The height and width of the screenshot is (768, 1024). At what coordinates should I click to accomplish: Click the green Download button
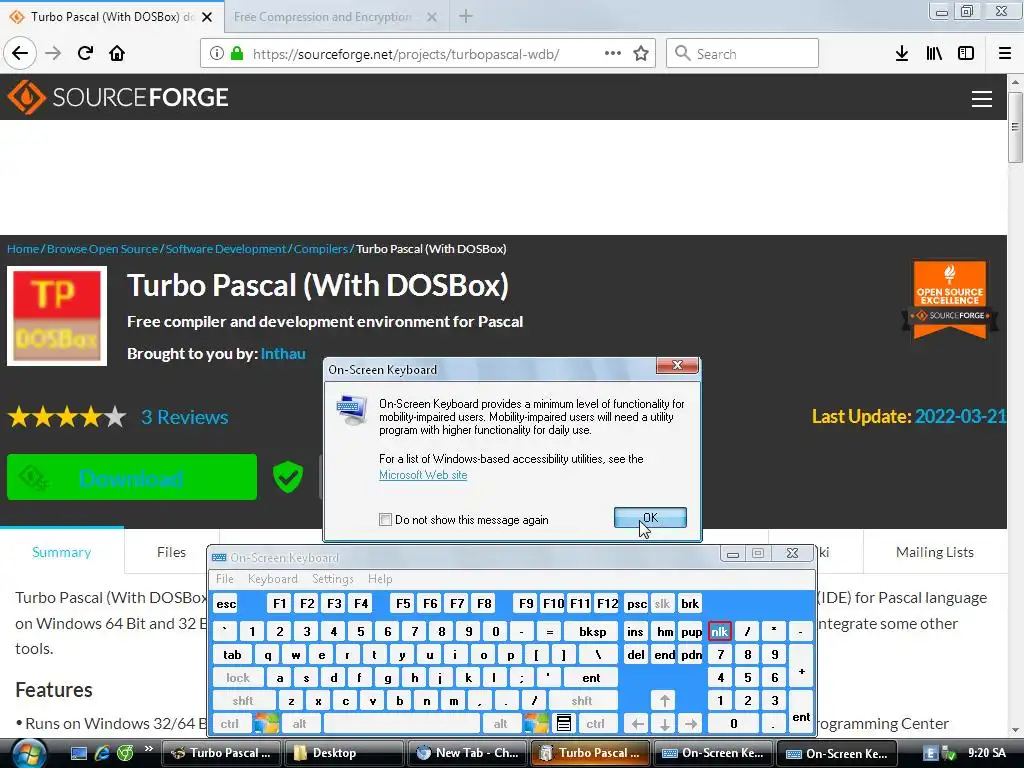(x=132, y=477)
